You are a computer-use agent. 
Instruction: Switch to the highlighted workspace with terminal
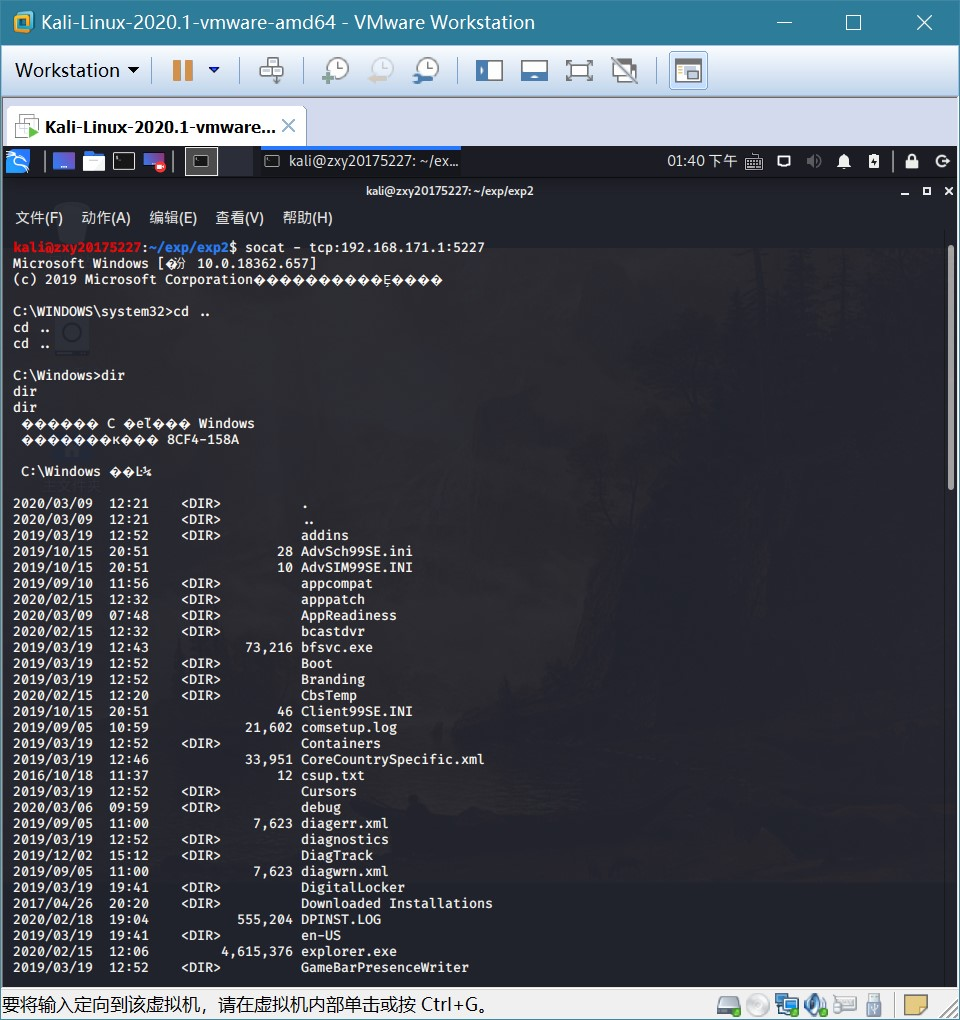tap(201, 161)
